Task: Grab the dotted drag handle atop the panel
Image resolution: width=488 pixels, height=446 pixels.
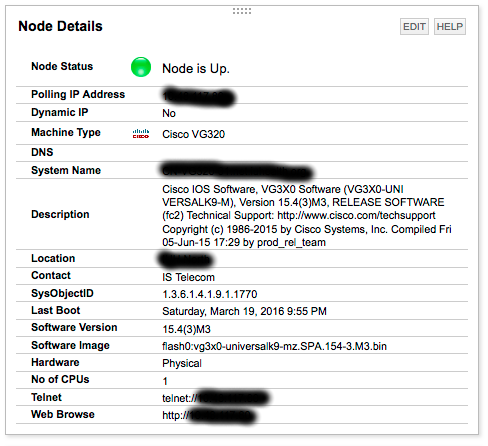Action: [x=242, y=11]
